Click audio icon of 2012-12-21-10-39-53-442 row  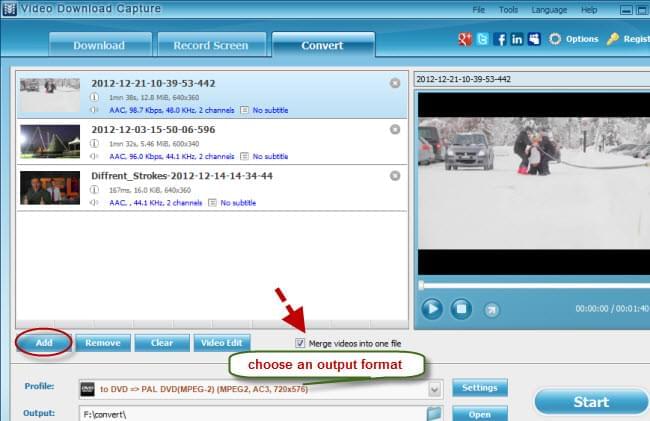pyautogui.click(x=95, y=110)
